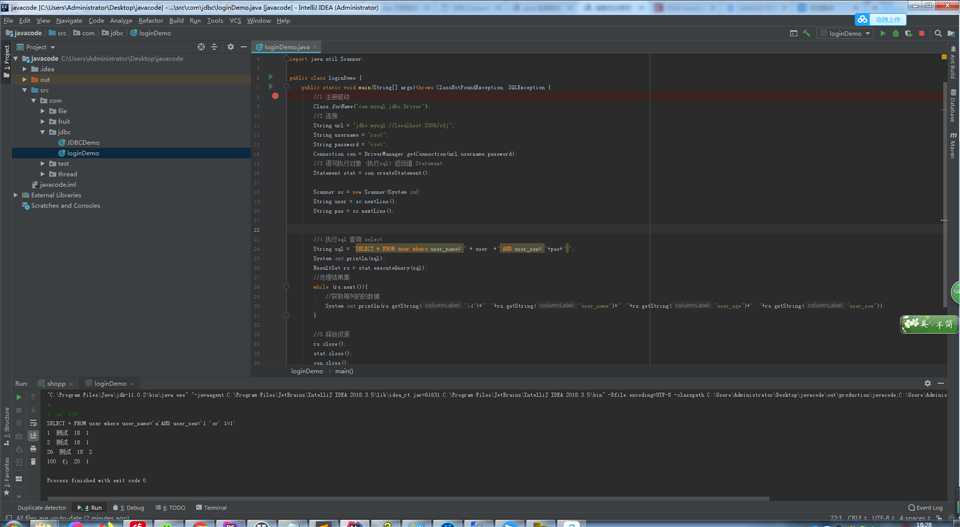This screenshot has width=960, height=527.
Task: Print console output via printer icon
Action: point(33,449)
